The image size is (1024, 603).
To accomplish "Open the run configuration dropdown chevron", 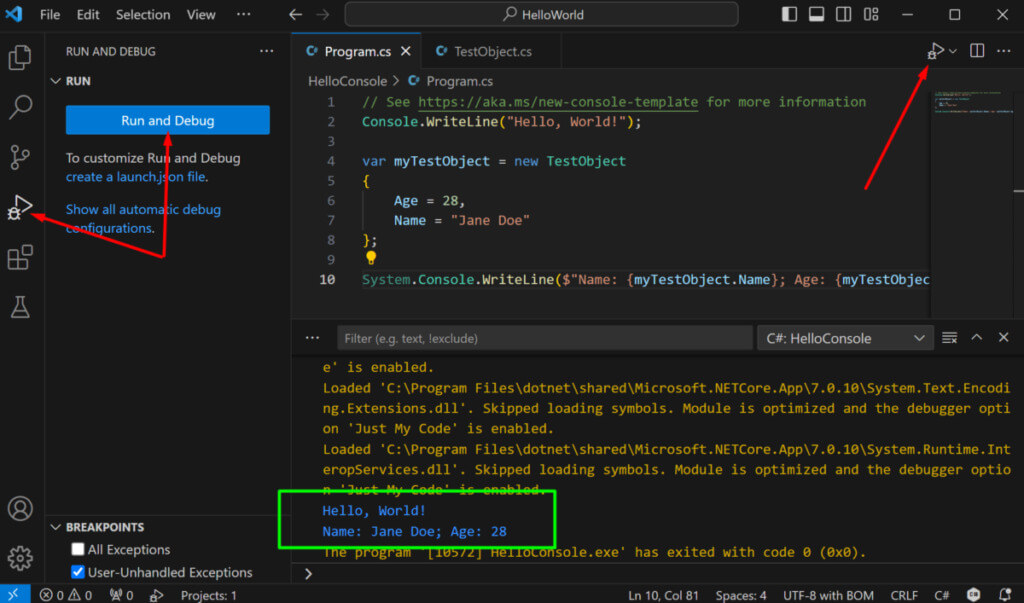I will 952,51.
